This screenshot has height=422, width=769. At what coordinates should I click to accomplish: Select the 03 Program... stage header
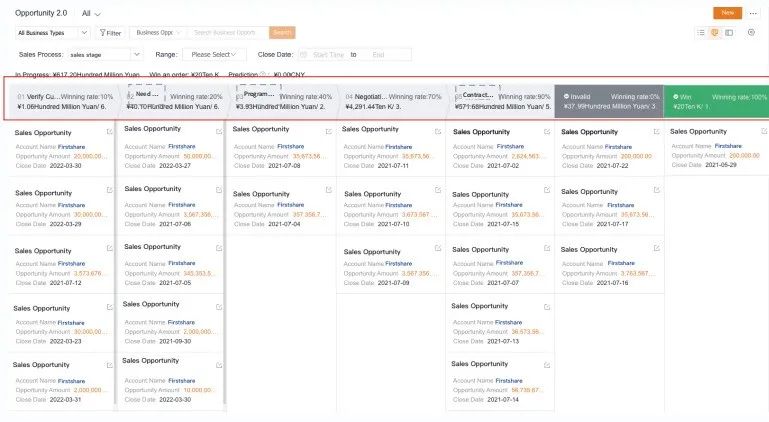283,102
